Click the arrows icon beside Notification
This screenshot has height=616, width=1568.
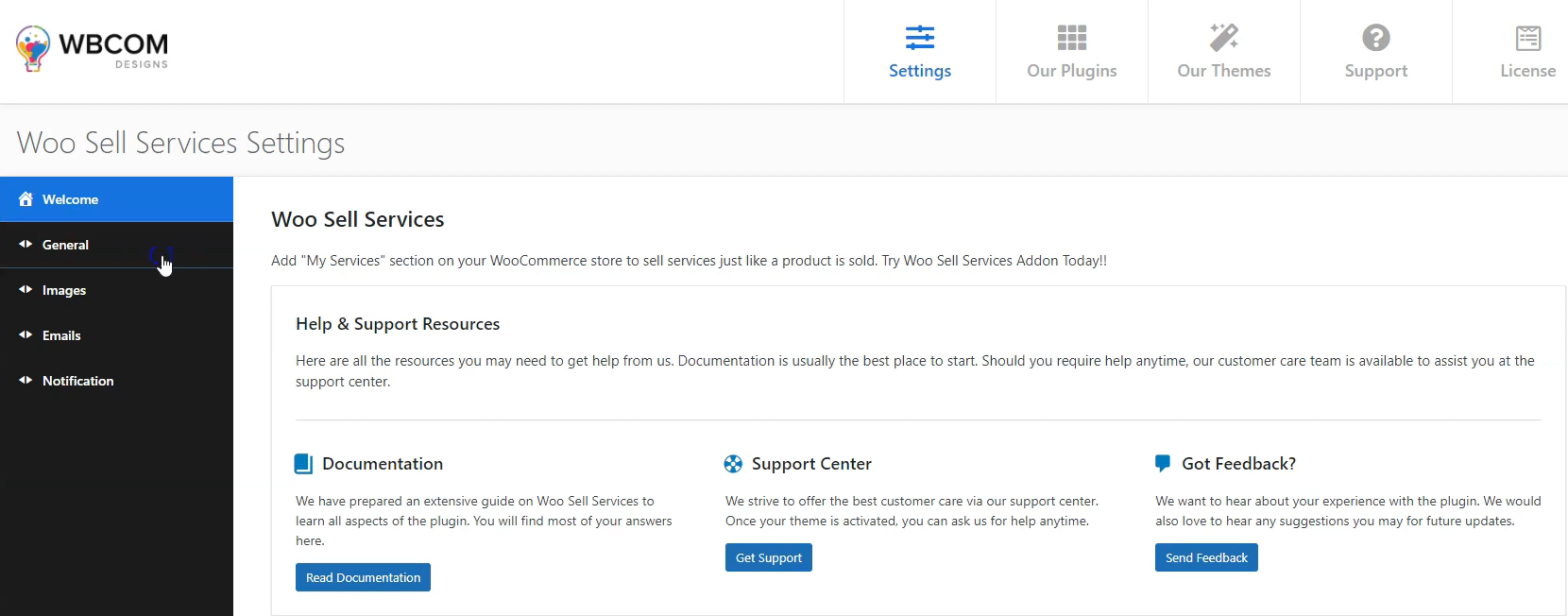[26, 380]
